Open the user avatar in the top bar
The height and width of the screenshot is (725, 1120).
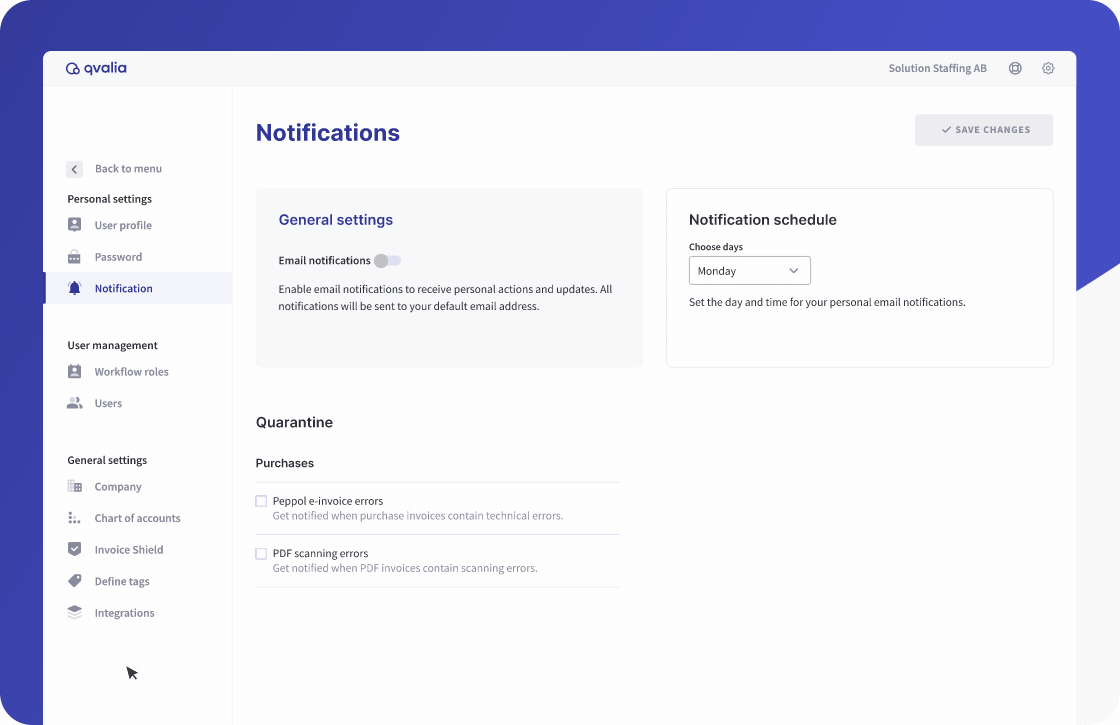coord(1015,68)
